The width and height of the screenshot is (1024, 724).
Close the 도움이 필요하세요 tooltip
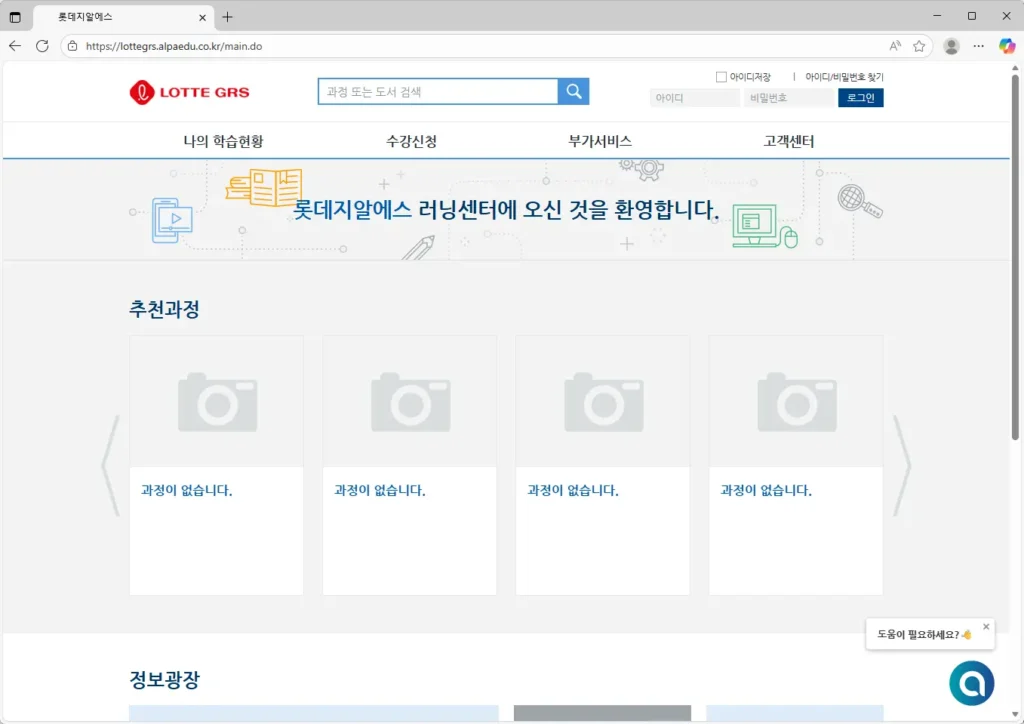[986, 626]
